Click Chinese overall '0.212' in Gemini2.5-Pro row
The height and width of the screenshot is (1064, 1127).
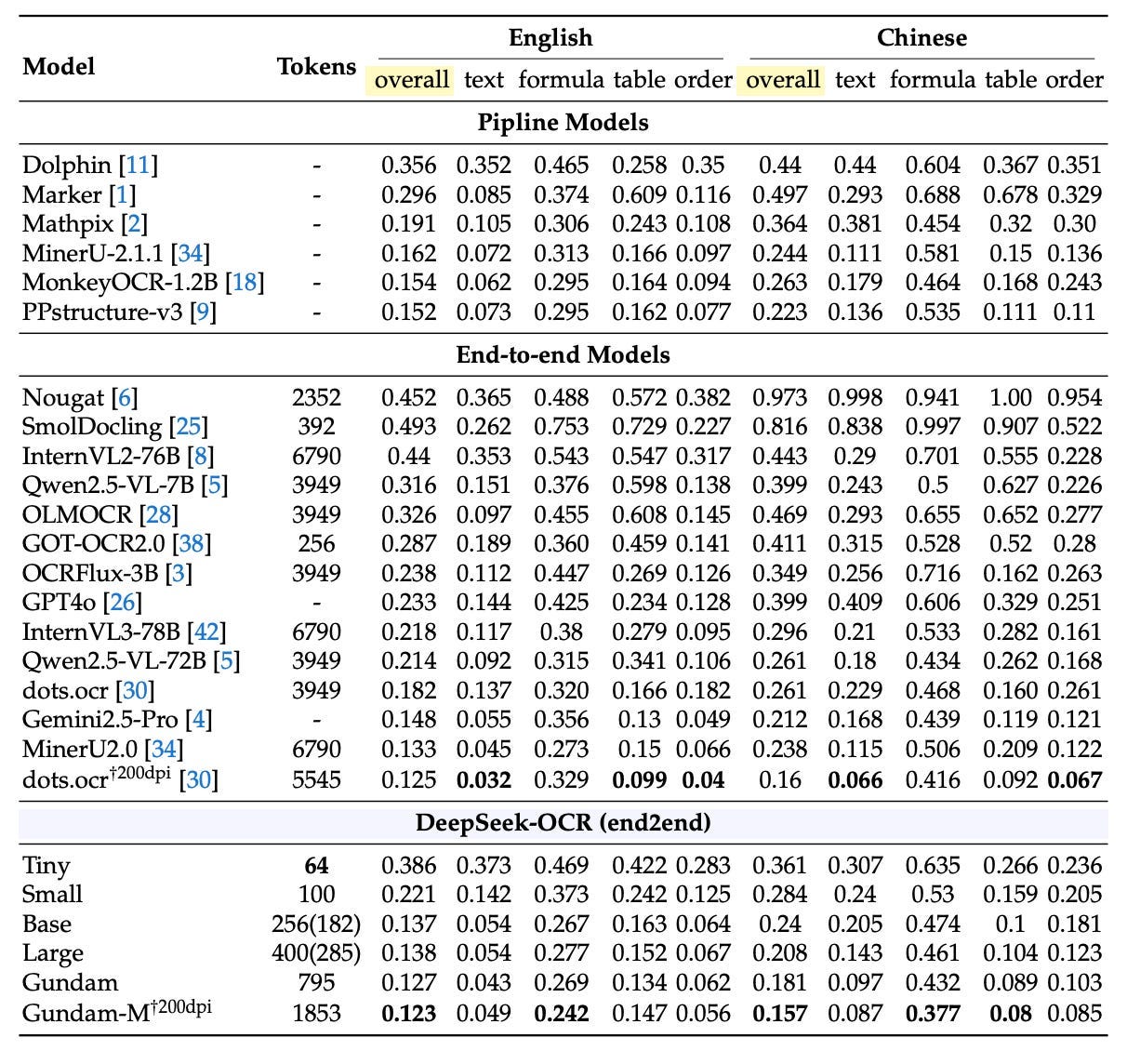tap(780, 720)
